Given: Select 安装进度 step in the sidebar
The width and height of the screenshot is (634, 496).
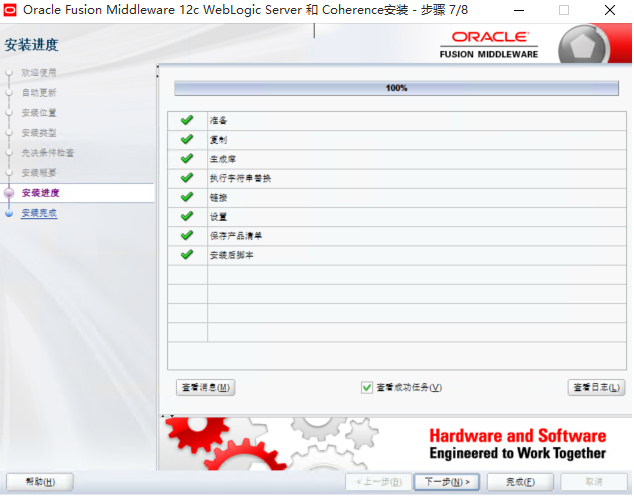Looking at the screenshot, I should 40,193.
